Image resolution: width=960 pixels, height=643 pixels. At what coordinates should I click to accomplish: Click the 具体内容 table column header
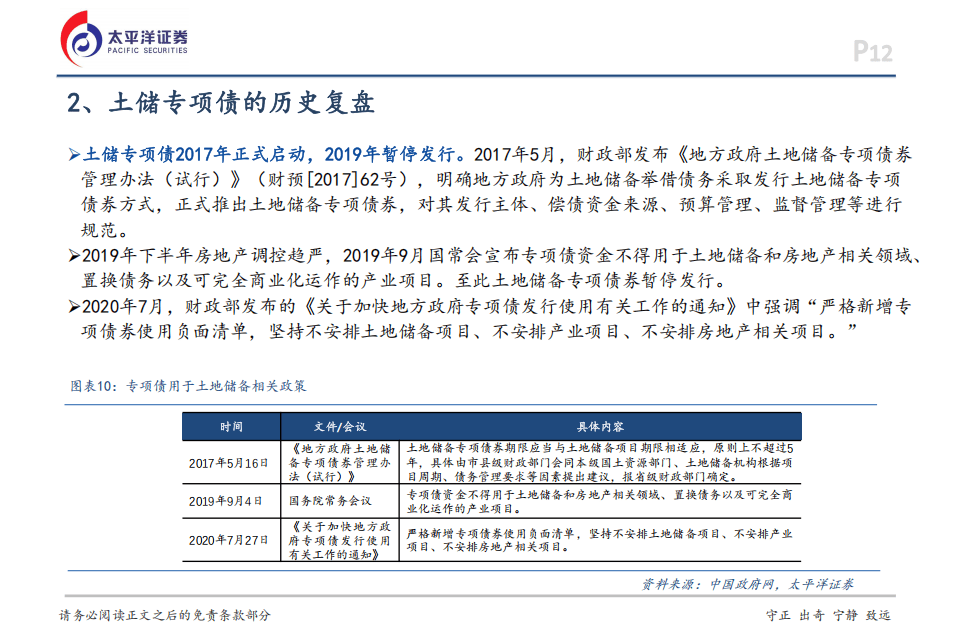point(600,426)
